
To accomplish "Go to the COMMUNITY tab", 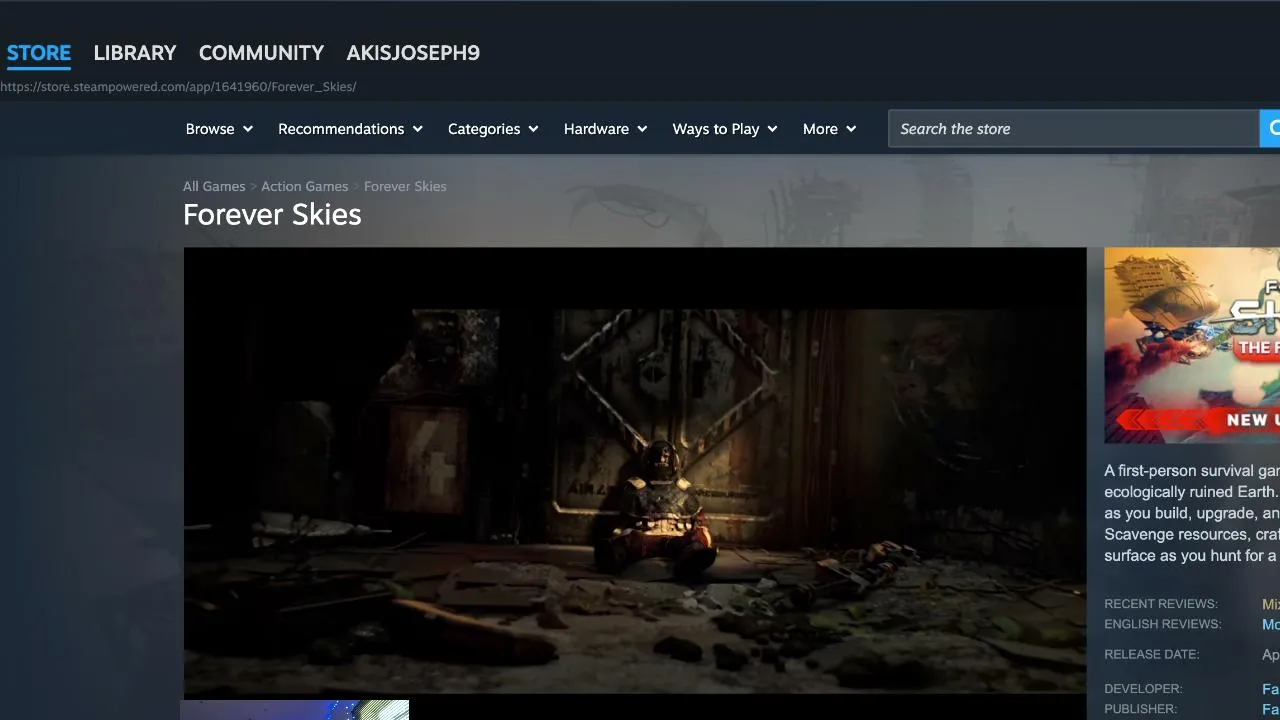I will point(261,53).
